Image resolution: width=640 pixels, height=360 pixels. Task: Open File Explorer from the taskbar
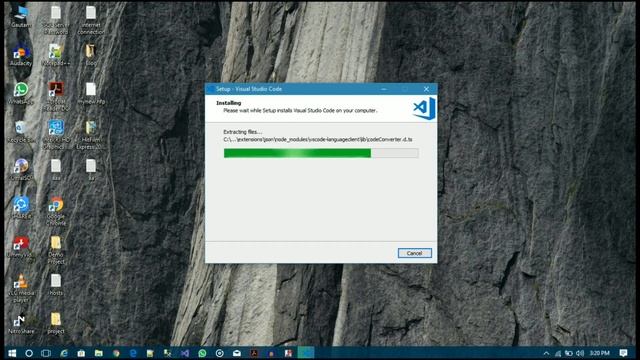pos(98,353)
